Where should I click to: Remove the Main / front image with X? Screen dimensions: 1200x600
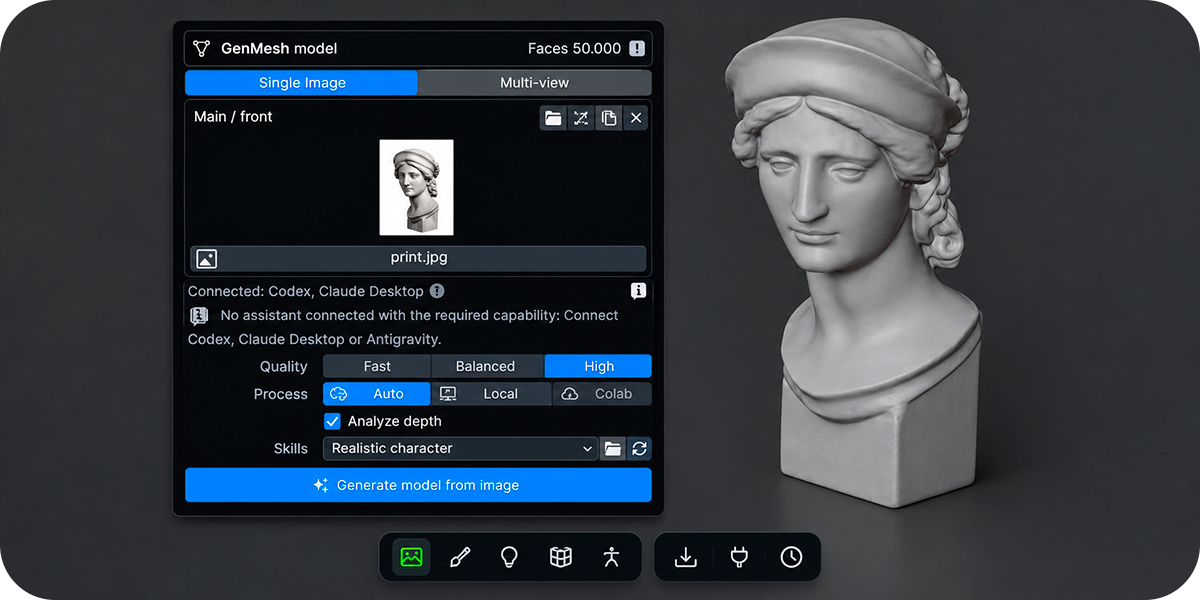[636, 118]
